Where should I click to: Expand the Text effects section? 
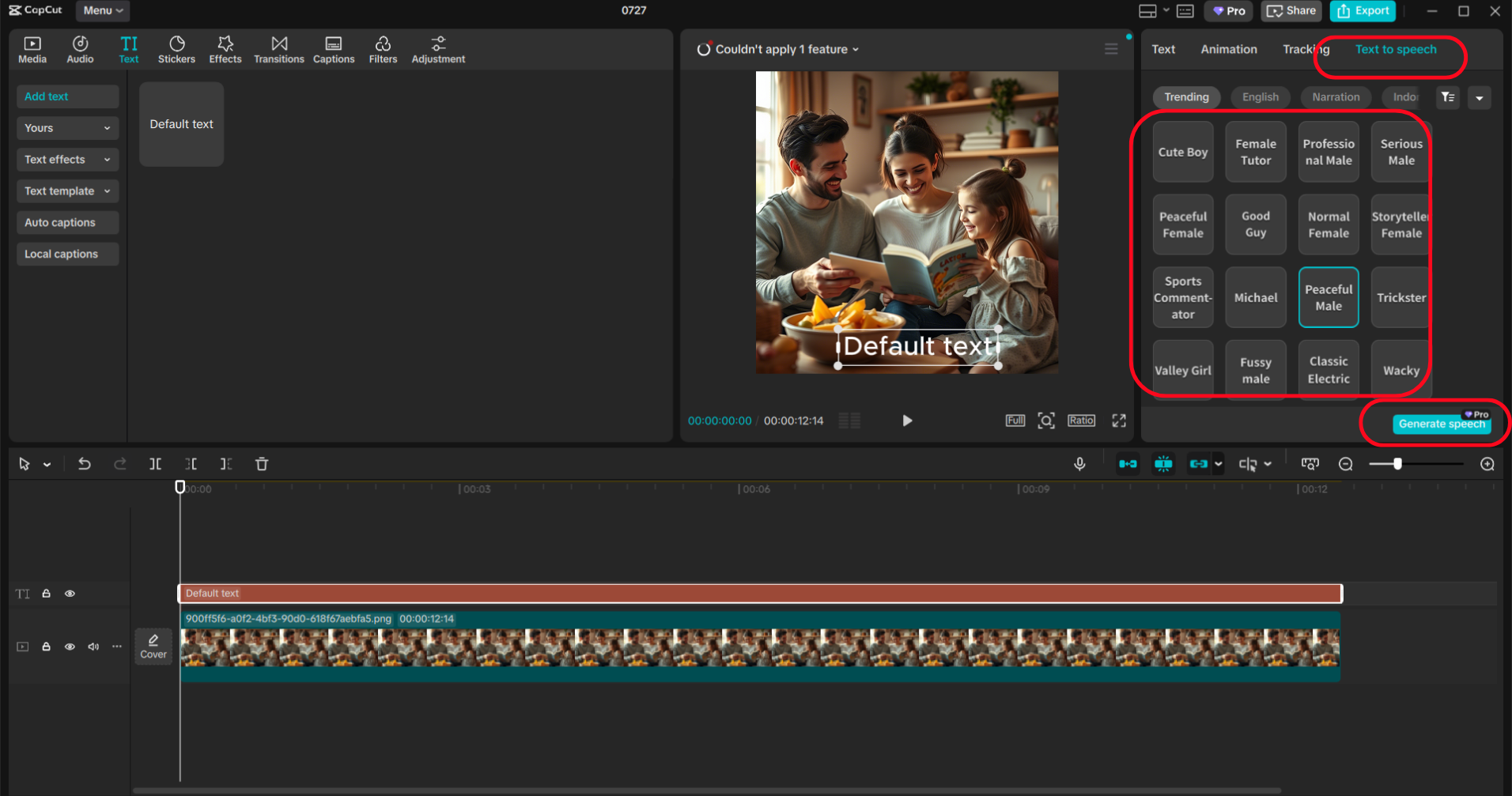67,160
